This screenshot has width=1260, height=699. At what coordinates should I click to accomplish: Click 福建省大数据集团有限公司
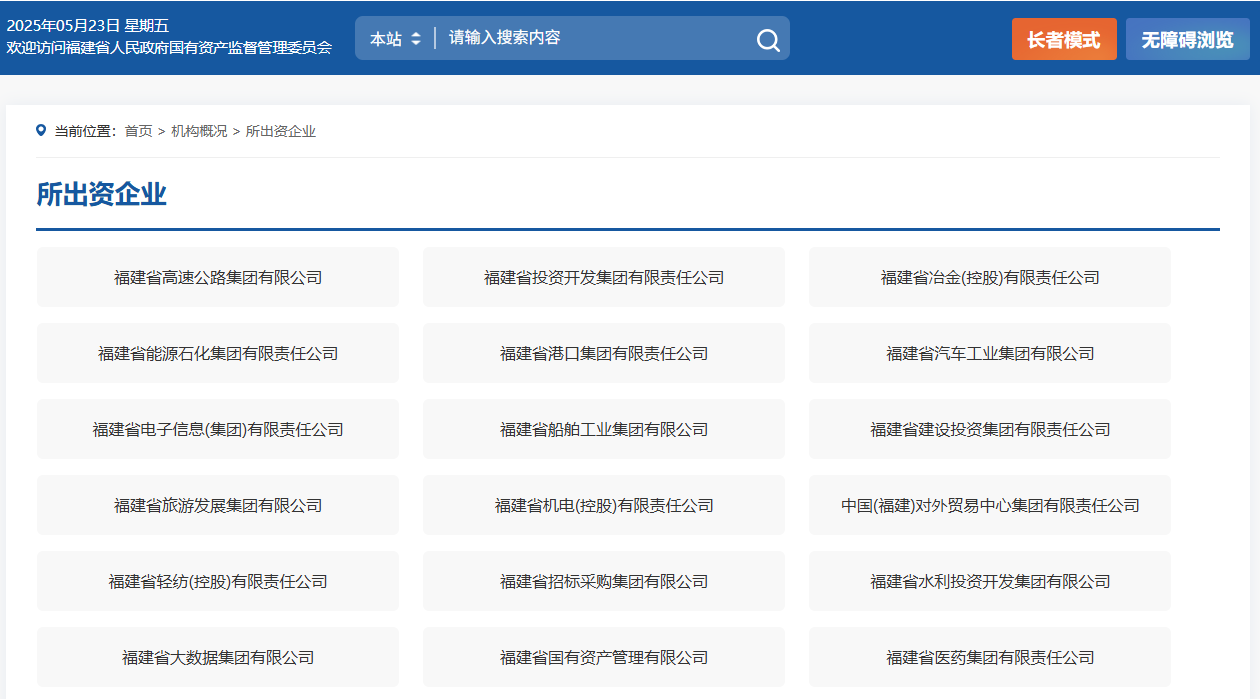(218, 657)
